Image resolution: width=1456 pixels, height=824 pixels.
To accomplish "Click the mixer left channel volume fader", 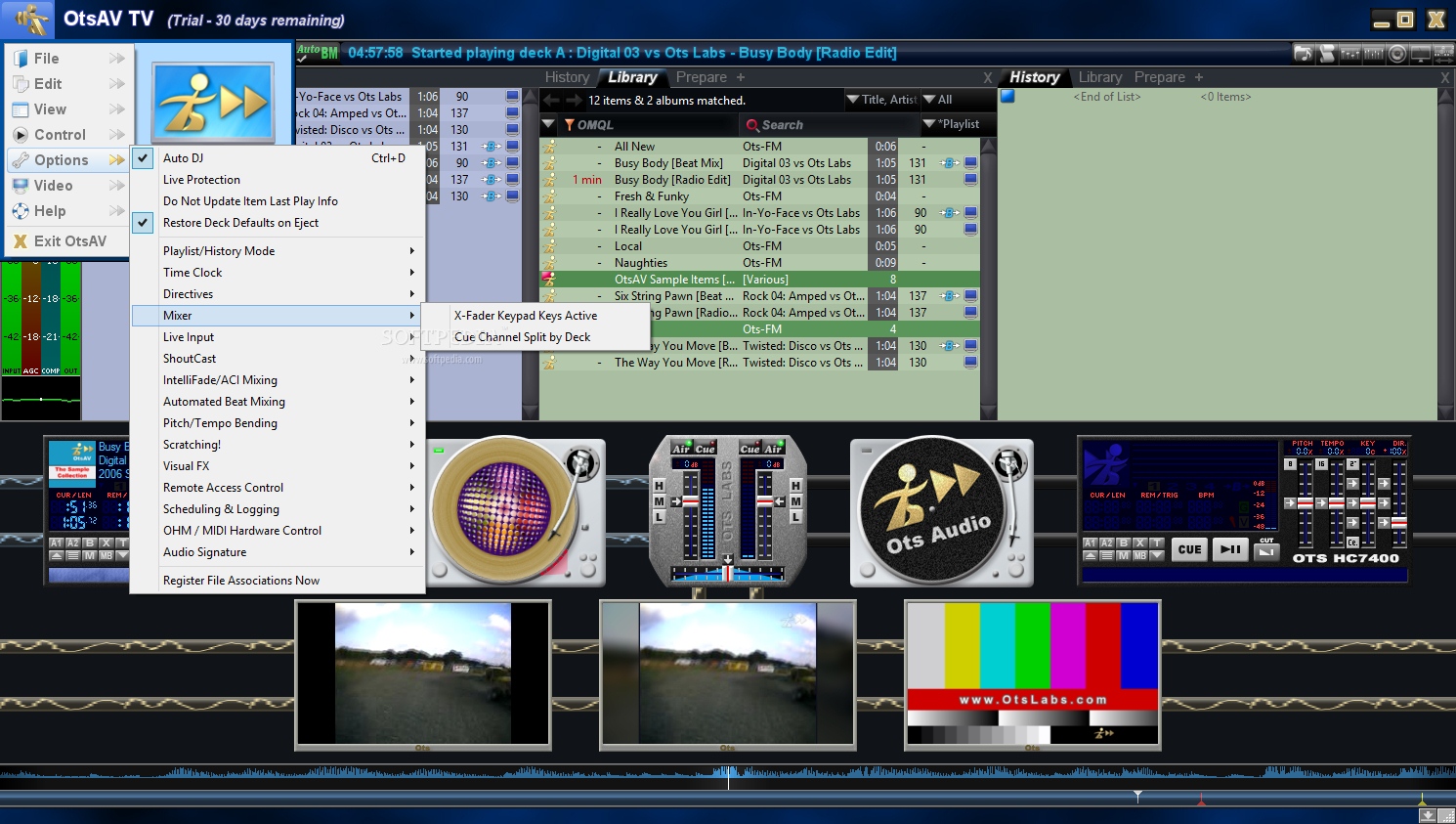I will [690, 500].
